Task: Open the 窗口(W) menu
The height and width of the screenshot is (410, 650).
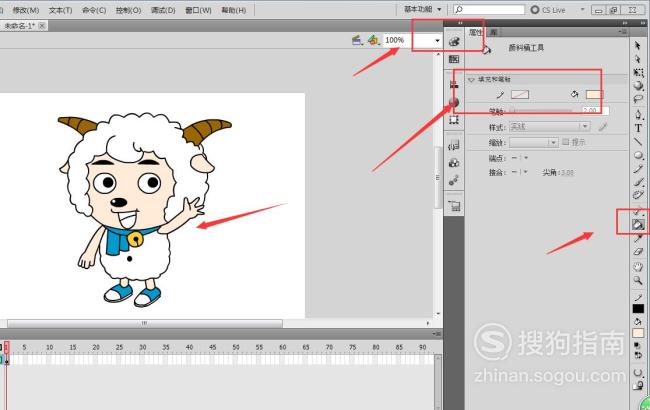Action: (x=198, y=10)
